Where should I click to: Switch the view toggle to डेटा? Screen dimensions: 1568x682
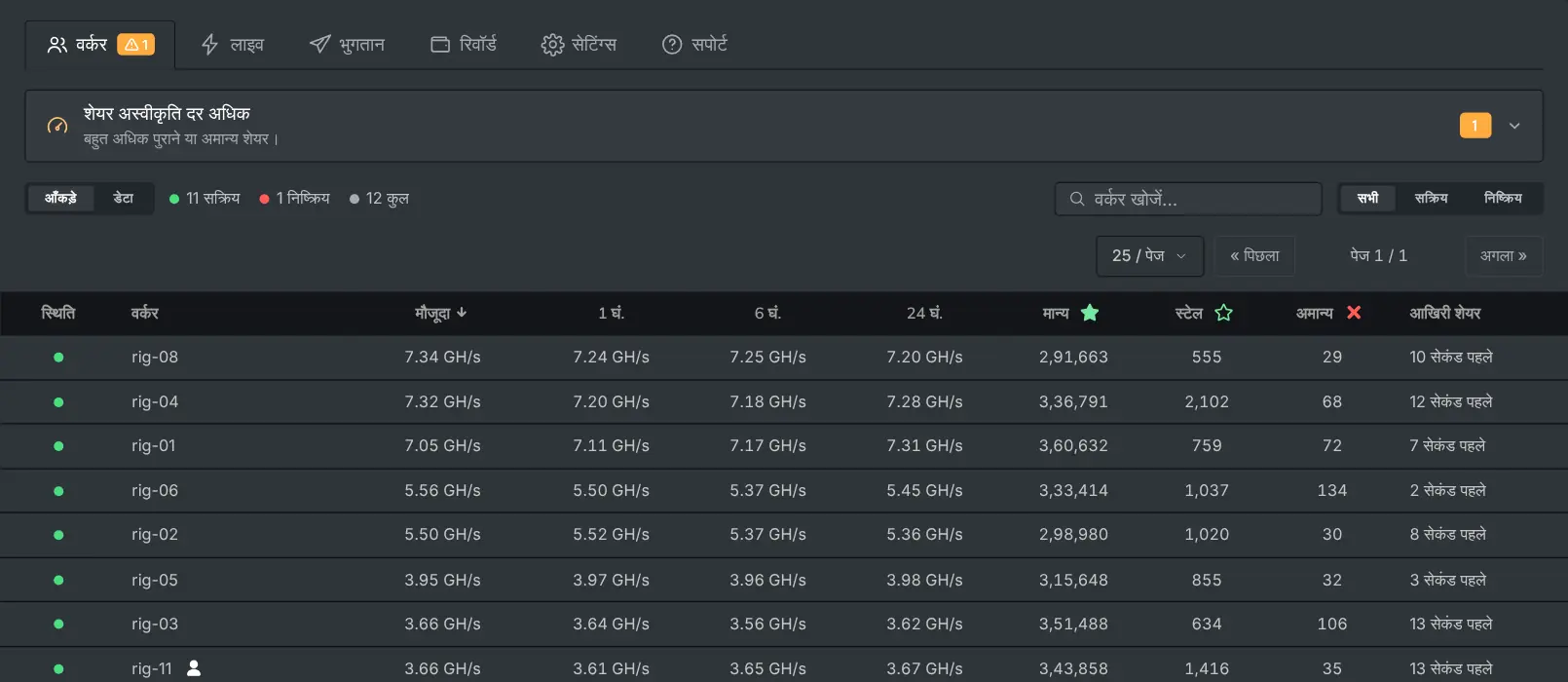point(124,199)
